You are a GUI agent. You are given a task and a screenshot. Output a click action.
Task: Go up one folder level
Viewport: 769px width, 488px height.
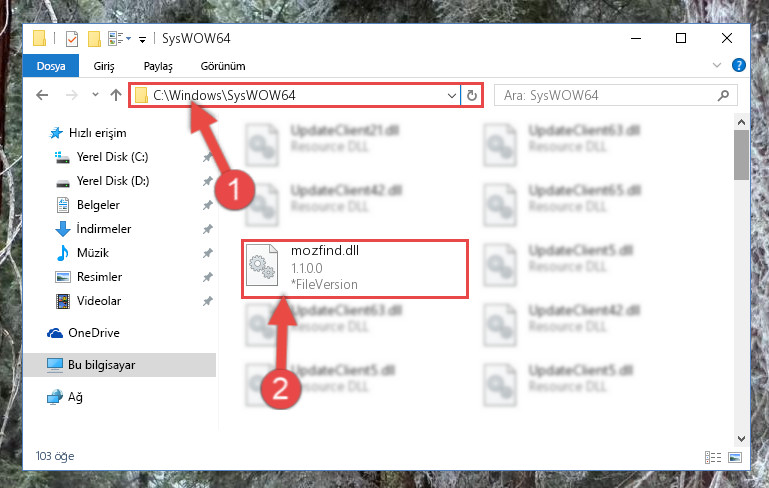click(116, 95)
